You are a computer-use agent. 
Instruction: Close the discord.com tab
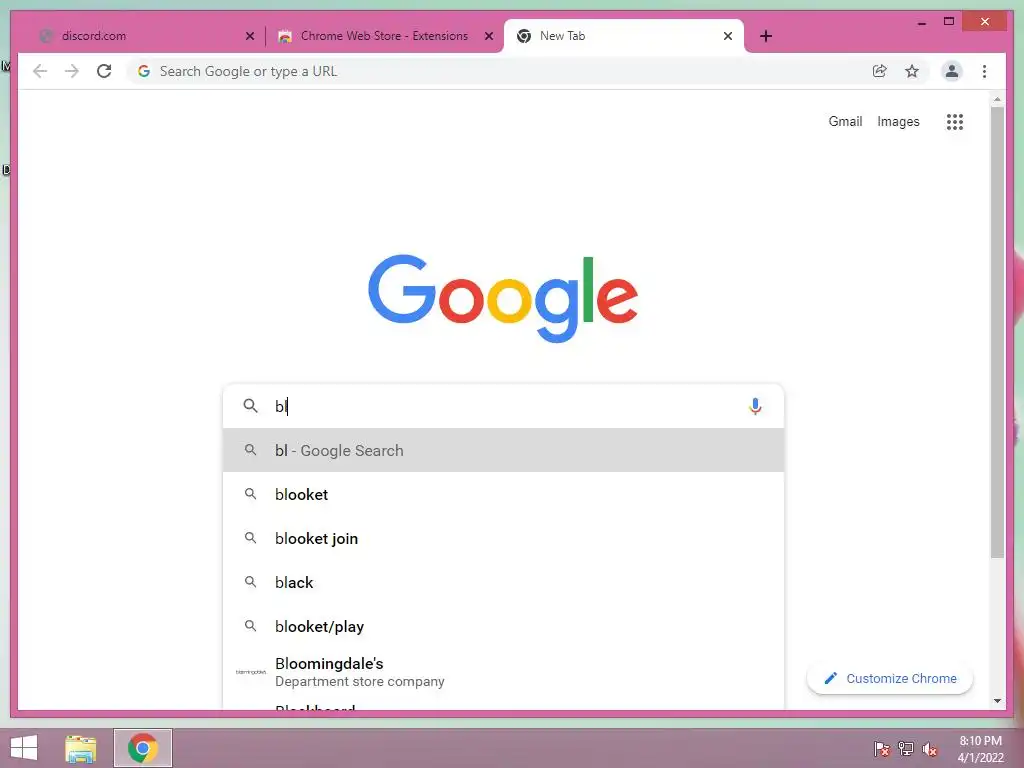coord(249,36)
